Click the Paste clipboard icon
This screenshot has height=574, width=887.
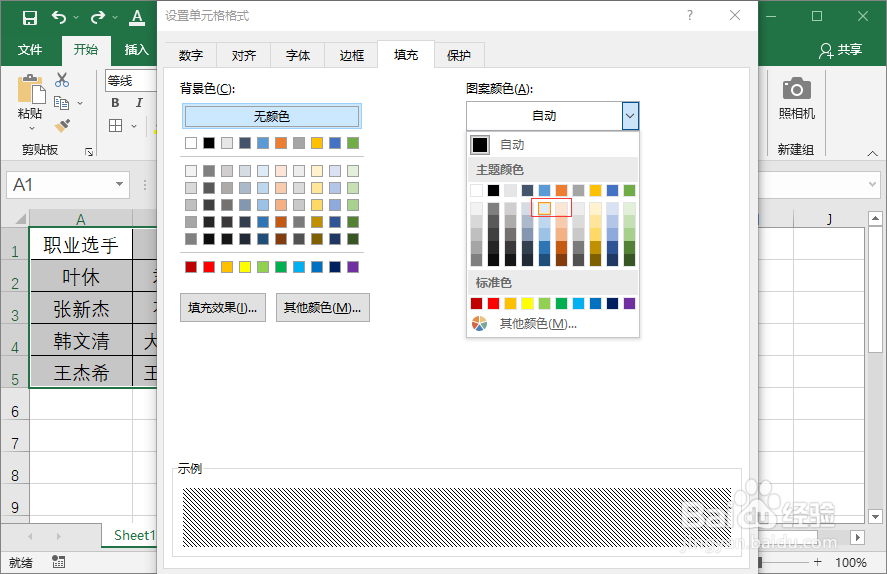pyautogui.click(x=31, y=89)
